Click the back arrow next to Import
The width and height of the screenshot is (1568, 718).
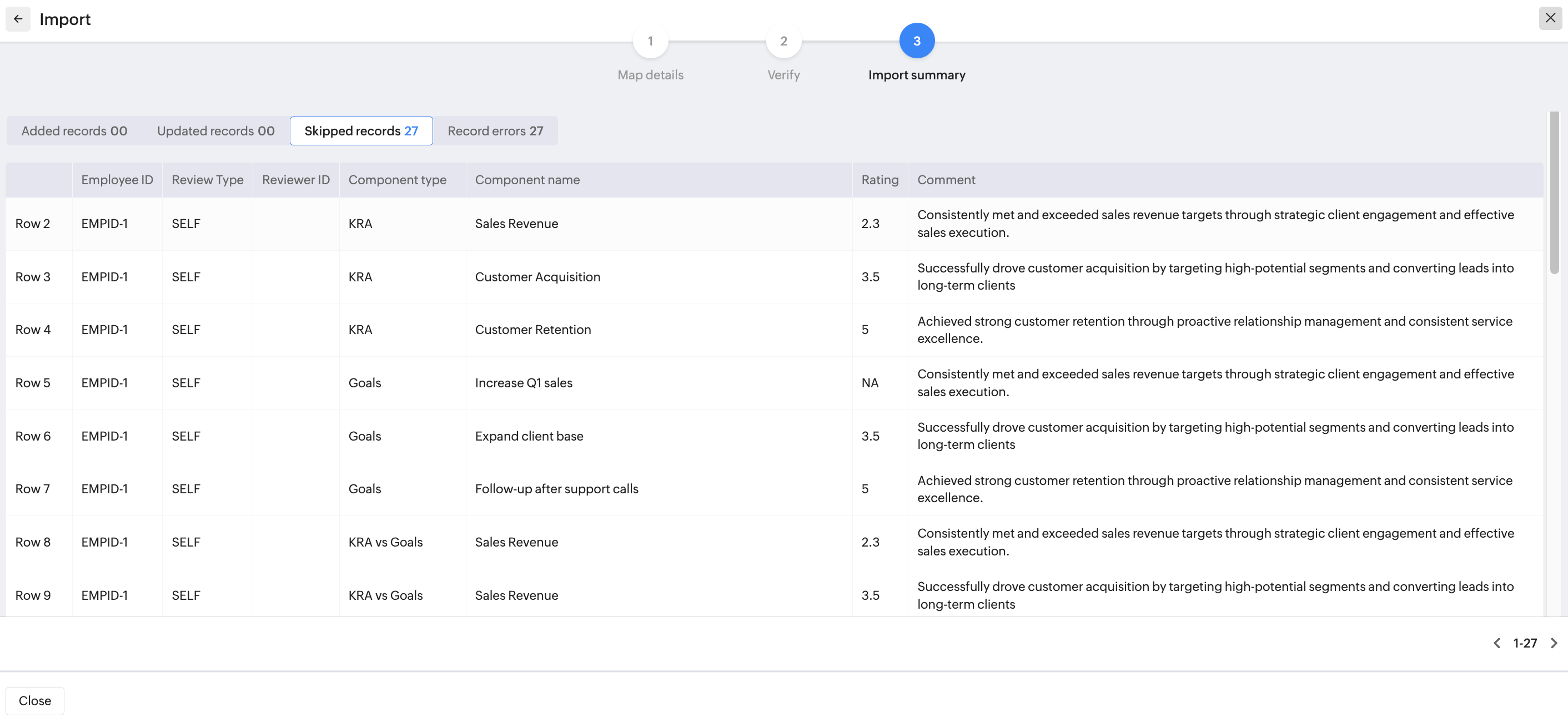[18, 19]
